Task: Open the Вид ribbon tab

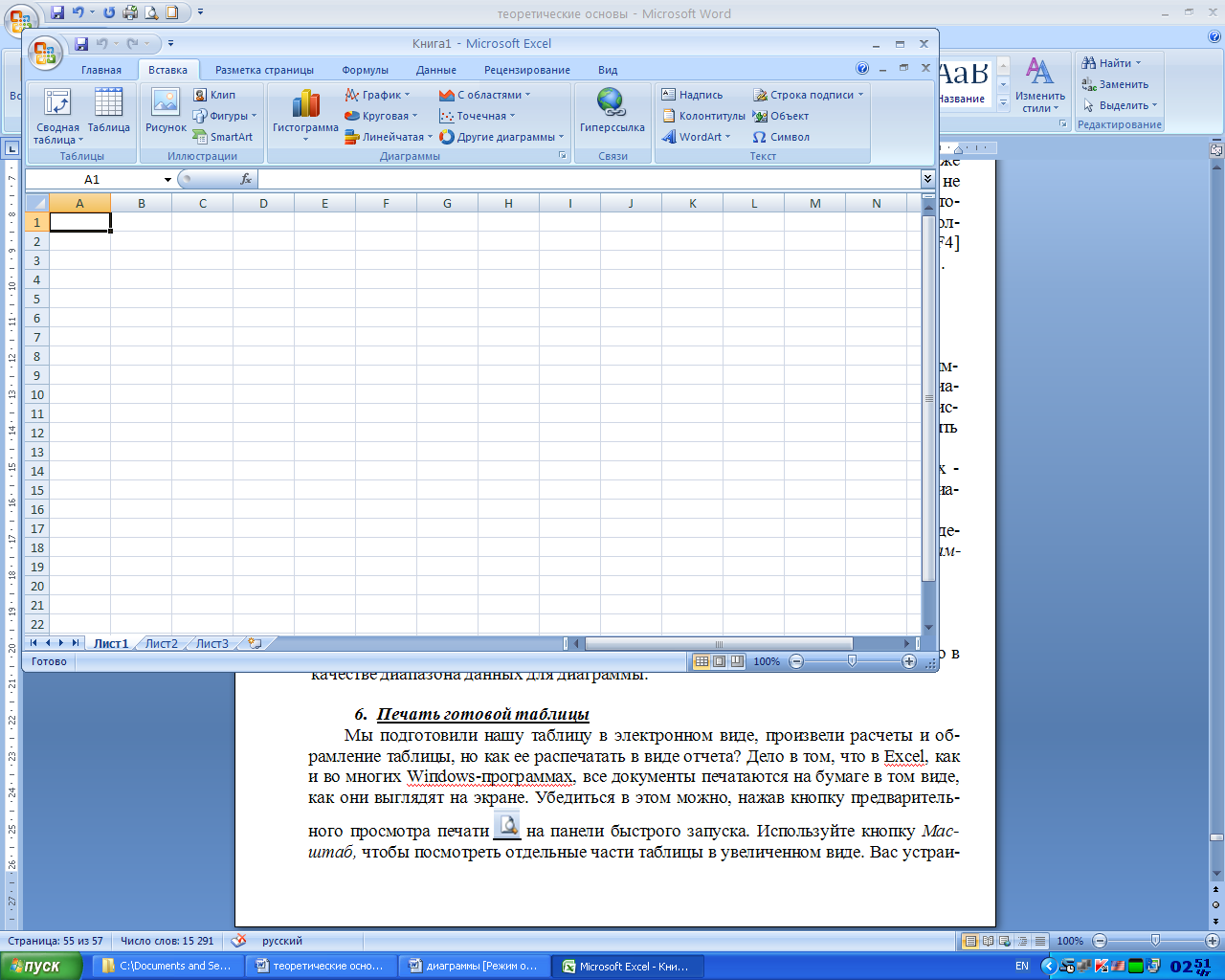Action: [x=608, y=70]
